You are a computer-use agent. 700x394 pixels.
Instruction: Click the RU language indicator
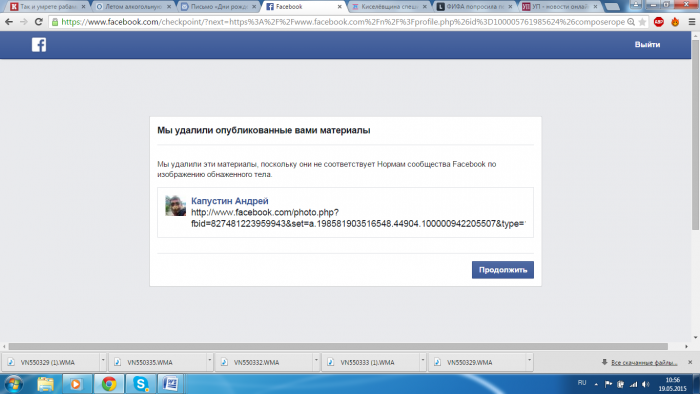tap(582, 383)
